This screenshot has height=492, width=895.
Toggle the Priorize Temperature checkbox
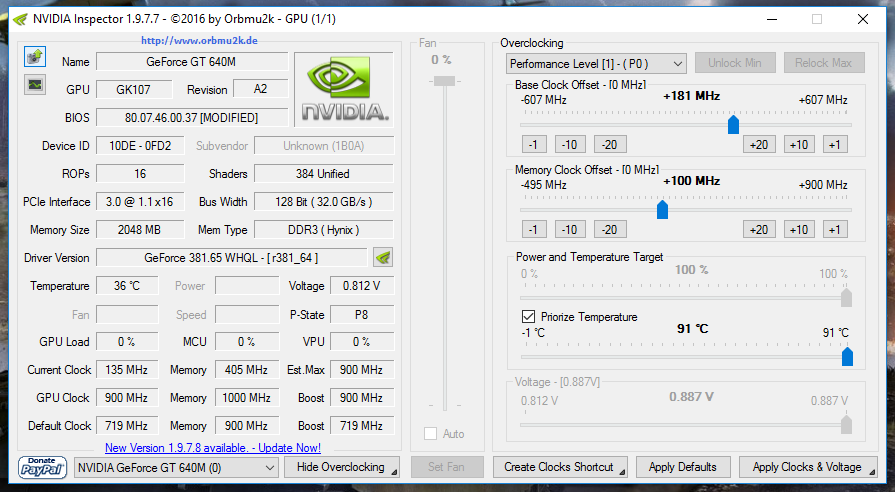click(529, 317)
